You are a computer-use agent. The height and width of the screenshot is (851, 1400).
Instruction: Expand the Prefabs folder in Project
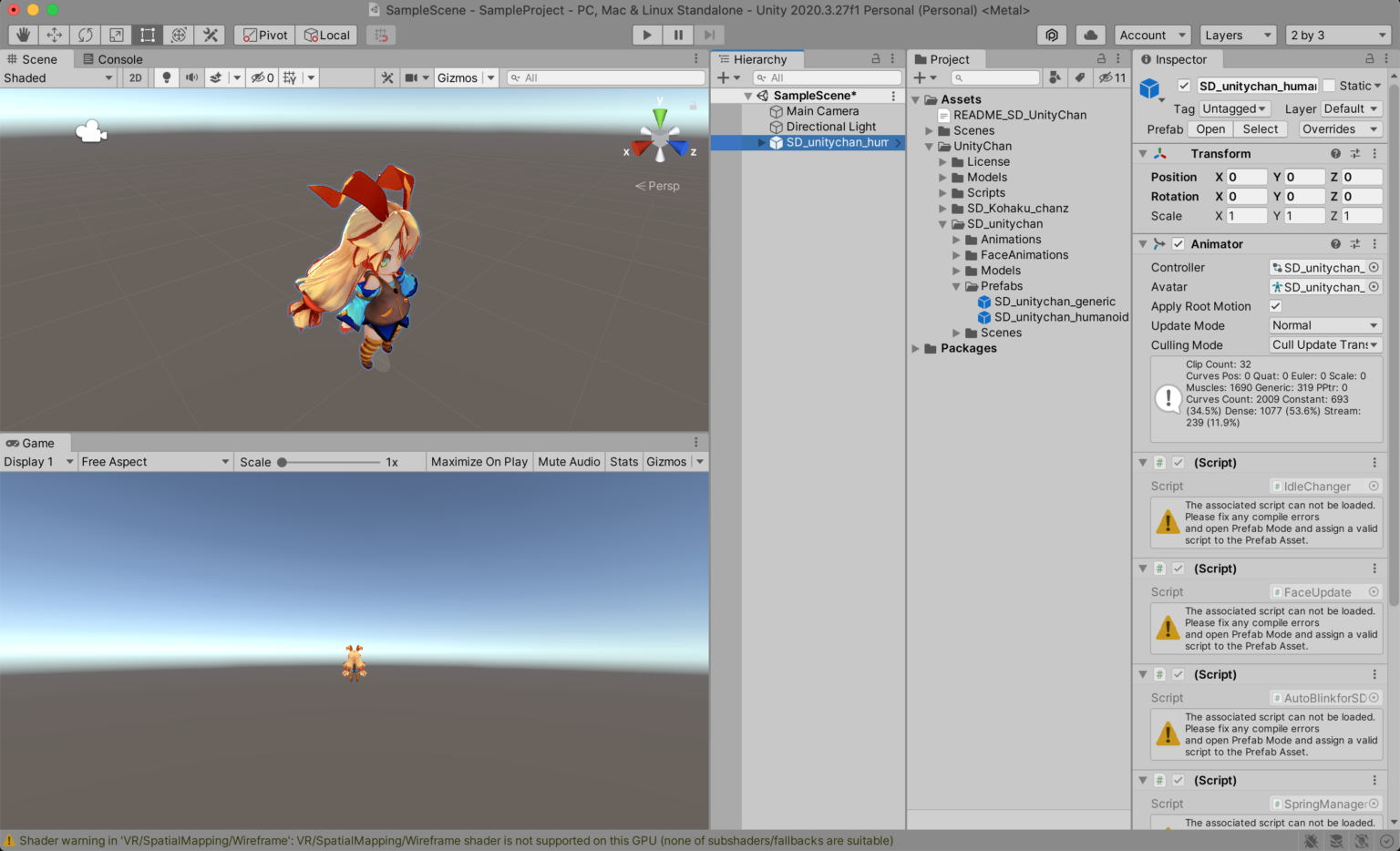click(955, 286)
